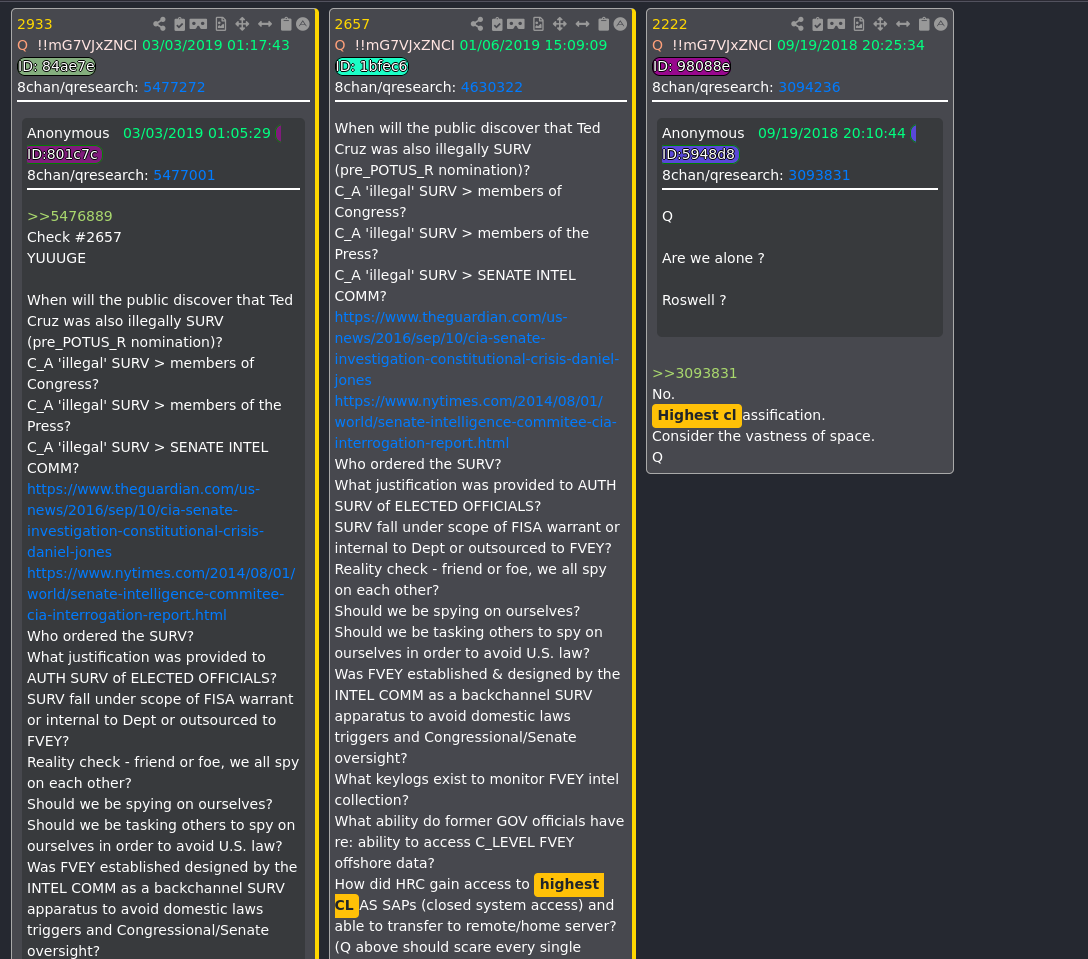Open the NYTimes article link in post 2657
Image resolution: width=1088 pixels, height=959 pixels.
click(x=475, y=423)
